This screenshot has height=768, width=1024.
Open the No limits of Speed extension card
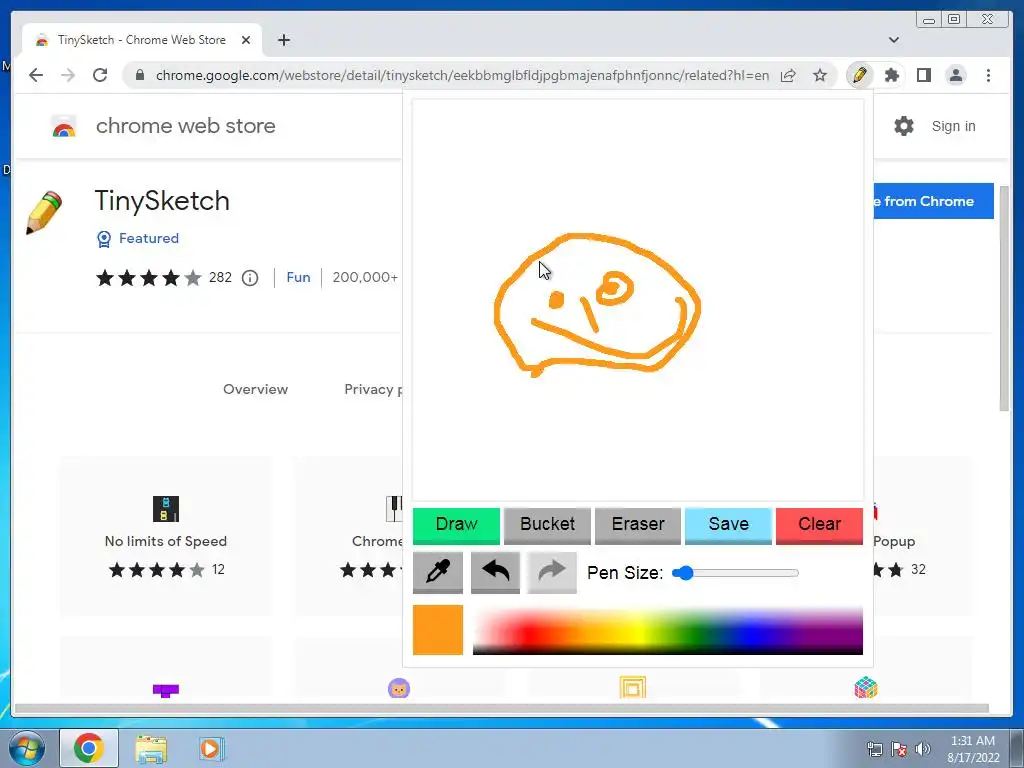[x=166, y=536]
